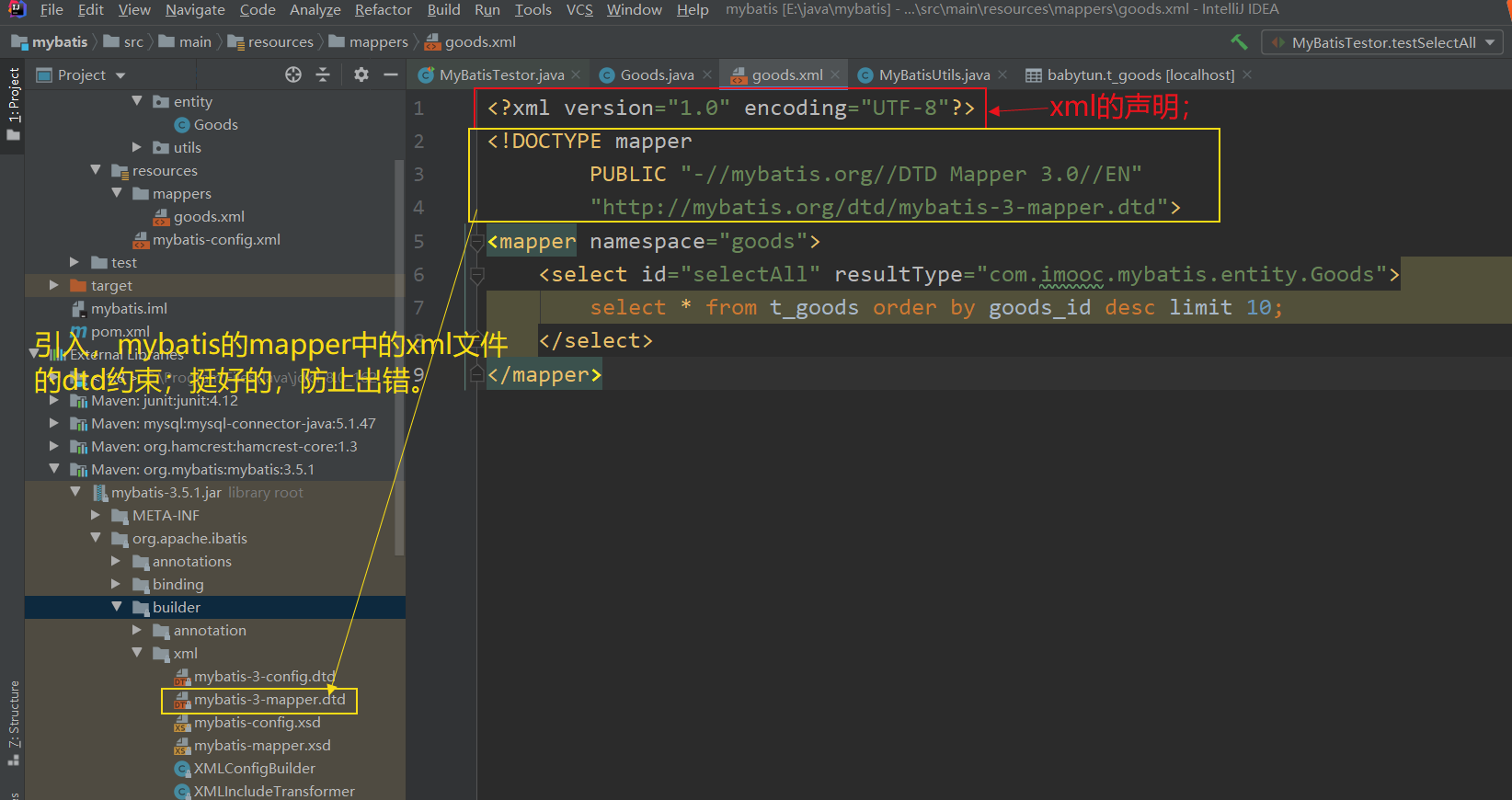This screenshot has height=800, width=1512.
Task: Click the IntelliJ IDEA logo icon
Action: tap(17, 9)
